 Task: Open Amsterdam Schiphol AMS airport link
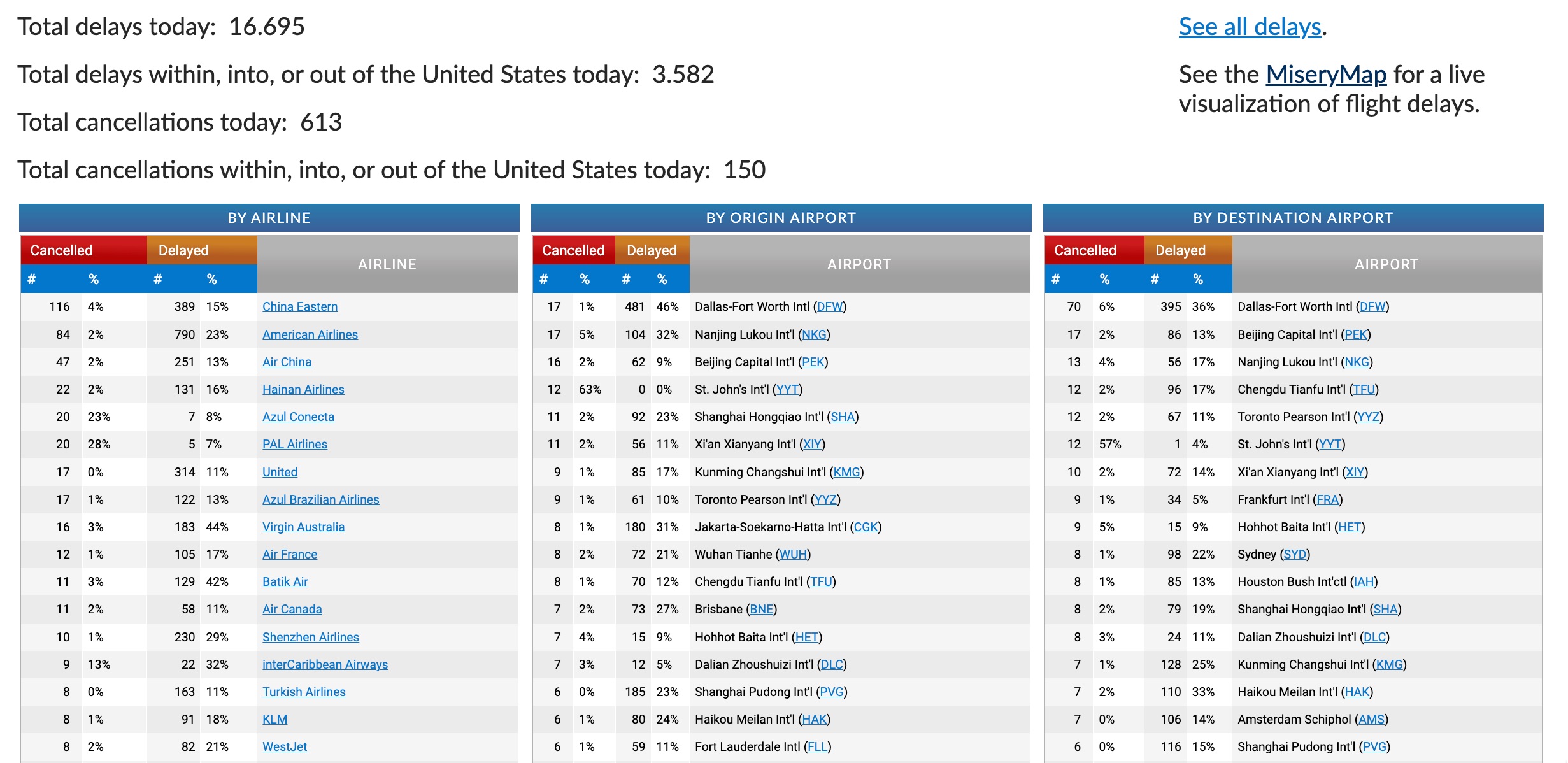point(1374,719)
